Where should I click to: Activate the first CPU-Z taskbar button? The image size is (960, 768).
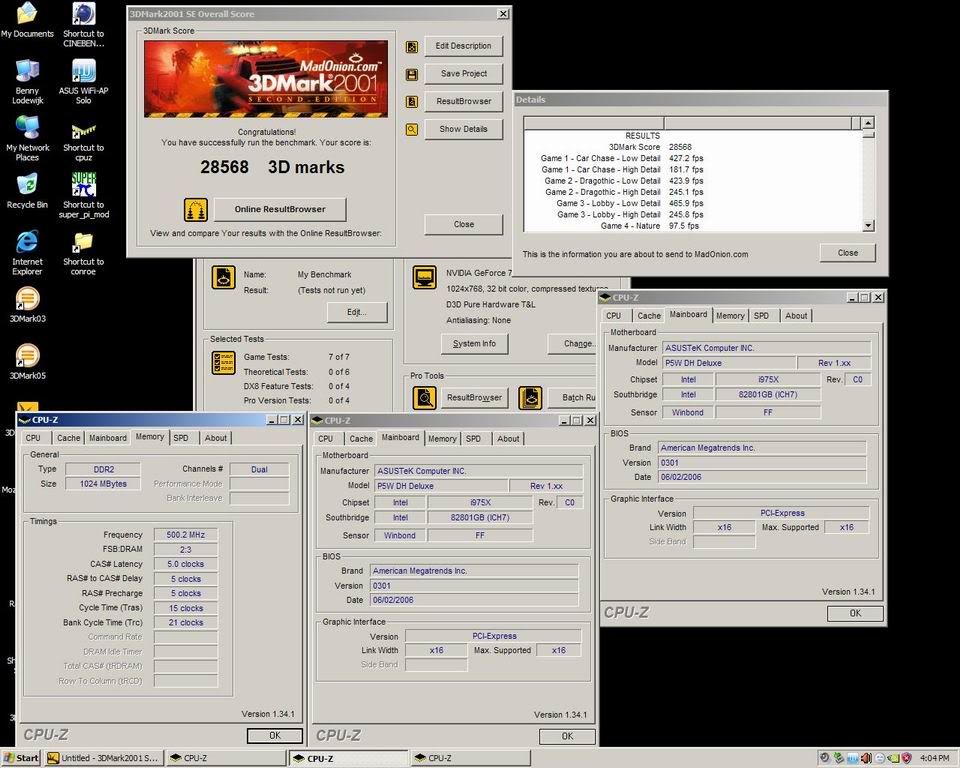(x=225, y=758)
